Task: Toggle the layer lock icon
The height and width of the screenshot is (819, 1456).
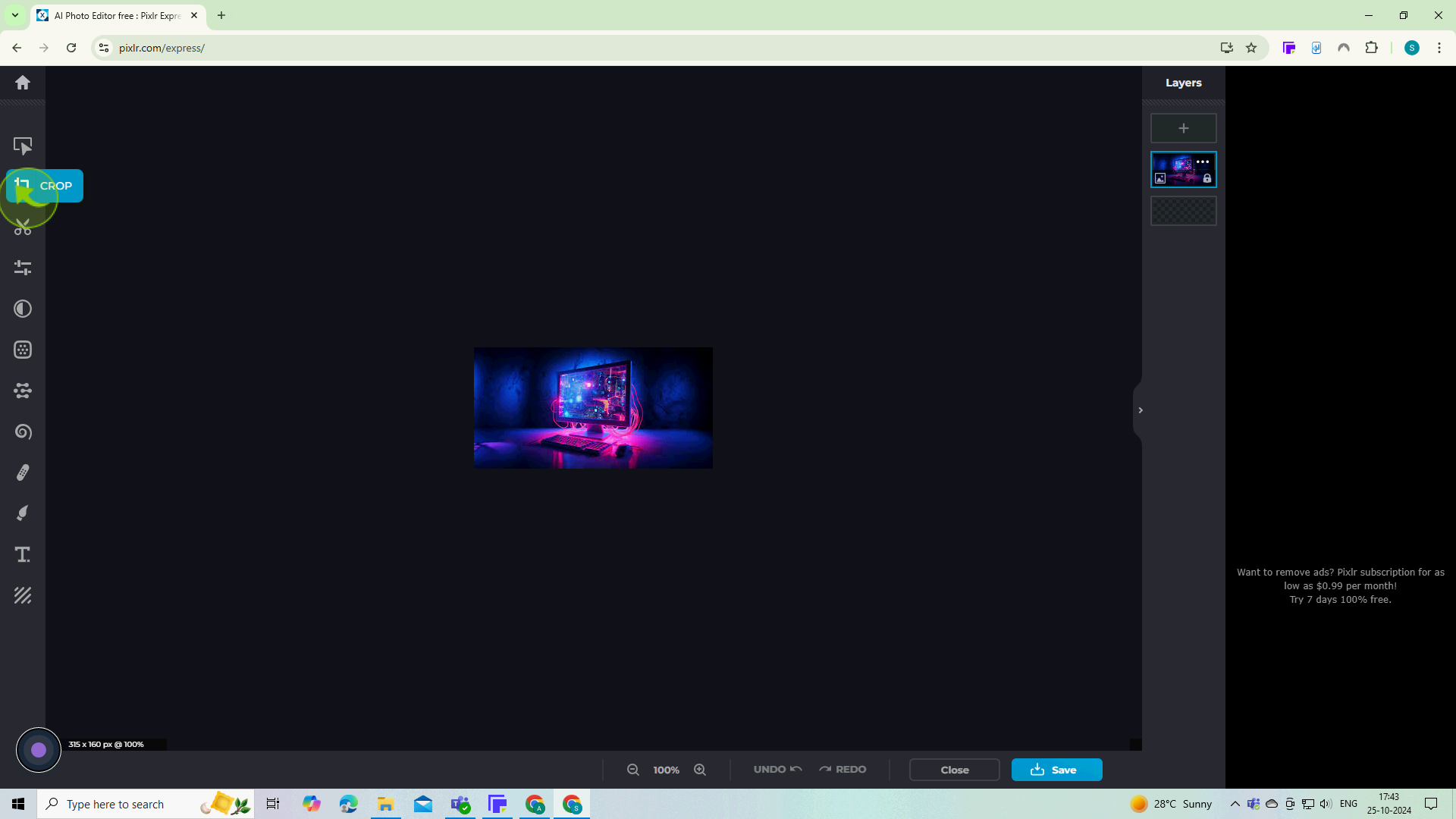Action: [x=1207, y=179]
